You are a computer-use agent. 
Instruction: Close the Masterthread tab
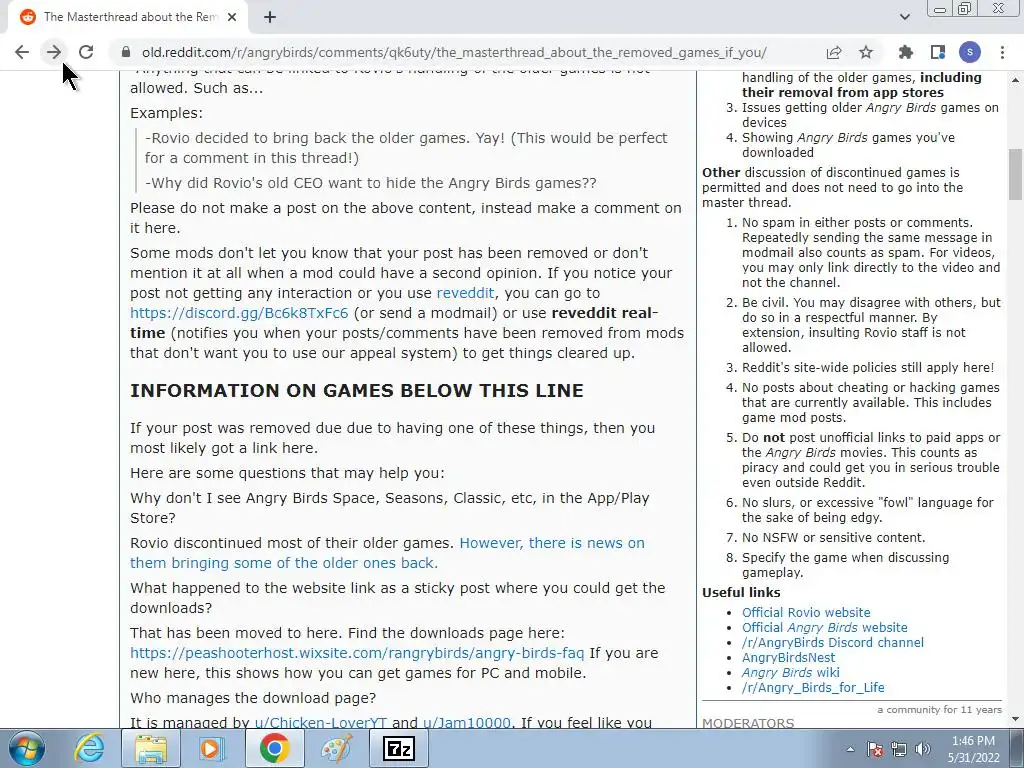[x=232, y=17]
